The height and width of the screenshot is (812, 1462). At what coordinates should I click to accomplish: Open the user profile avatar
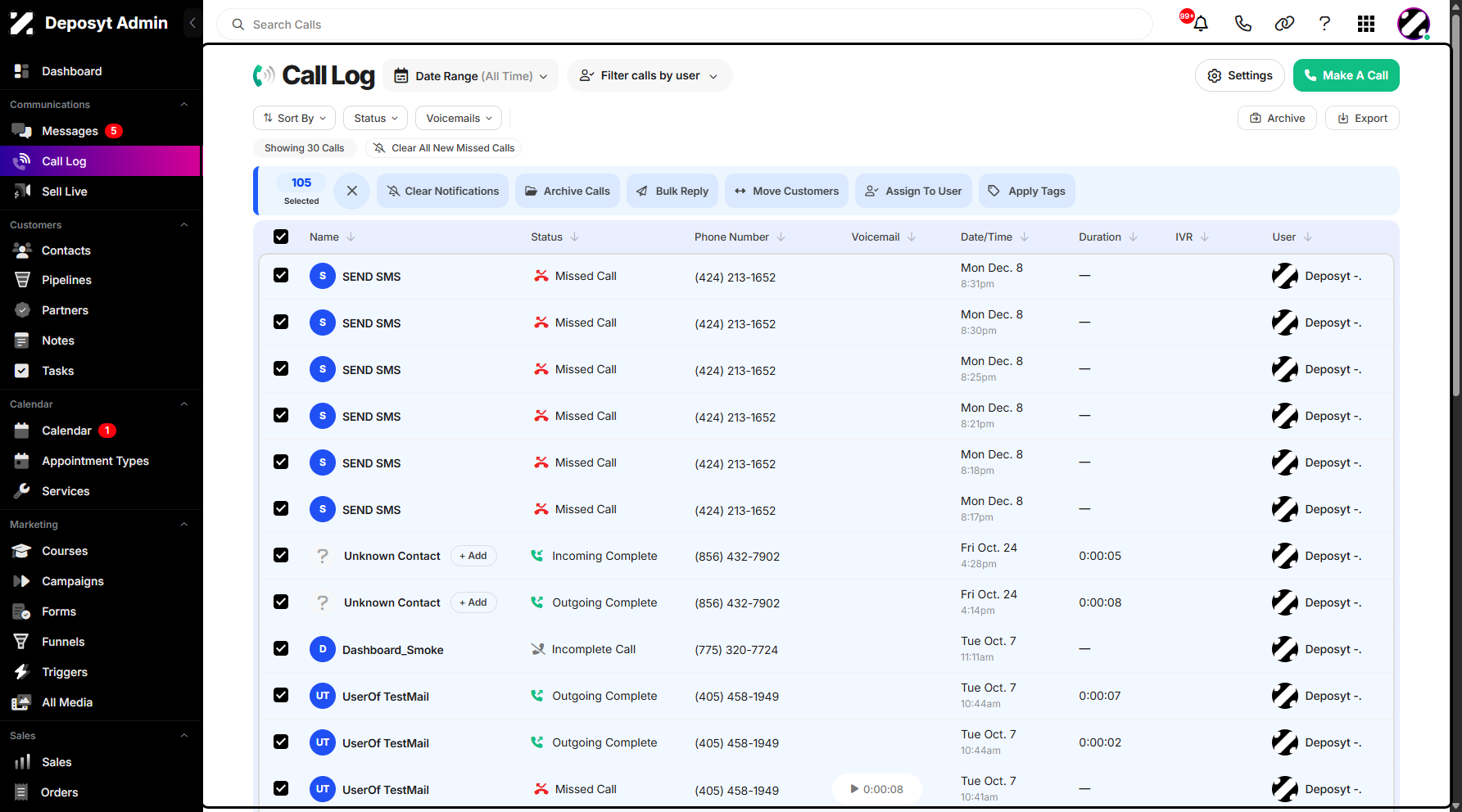point(1414,24)
